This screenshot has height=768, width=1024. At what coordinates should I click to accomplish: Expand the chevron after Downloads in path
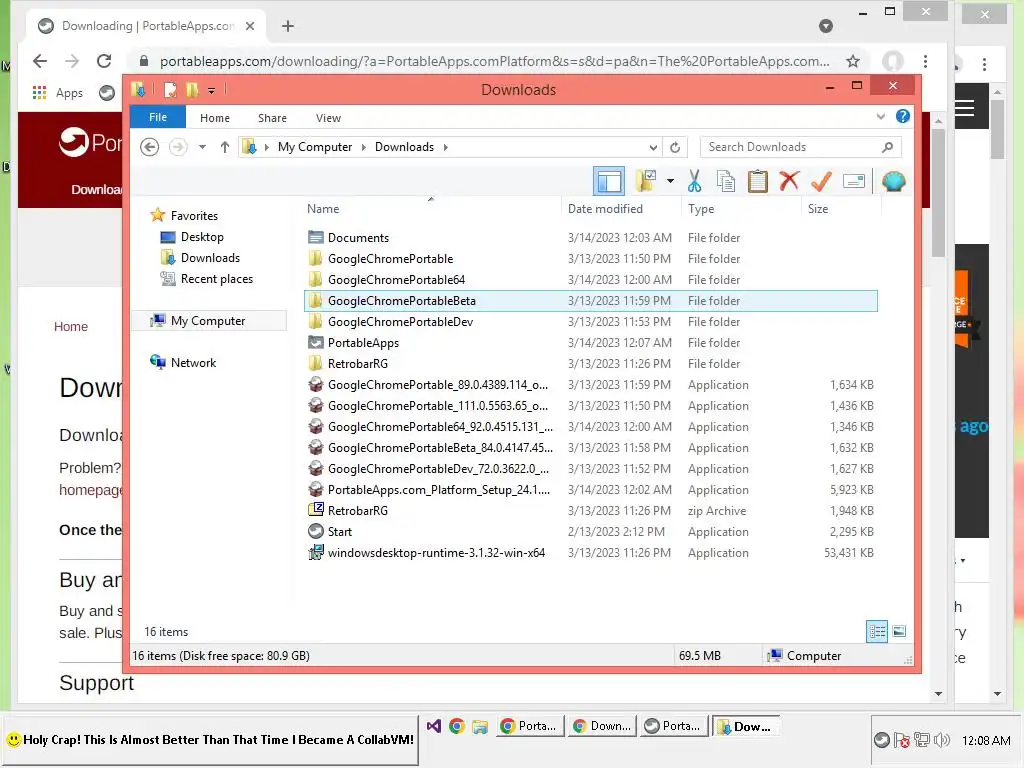click(x=445, y=147)
